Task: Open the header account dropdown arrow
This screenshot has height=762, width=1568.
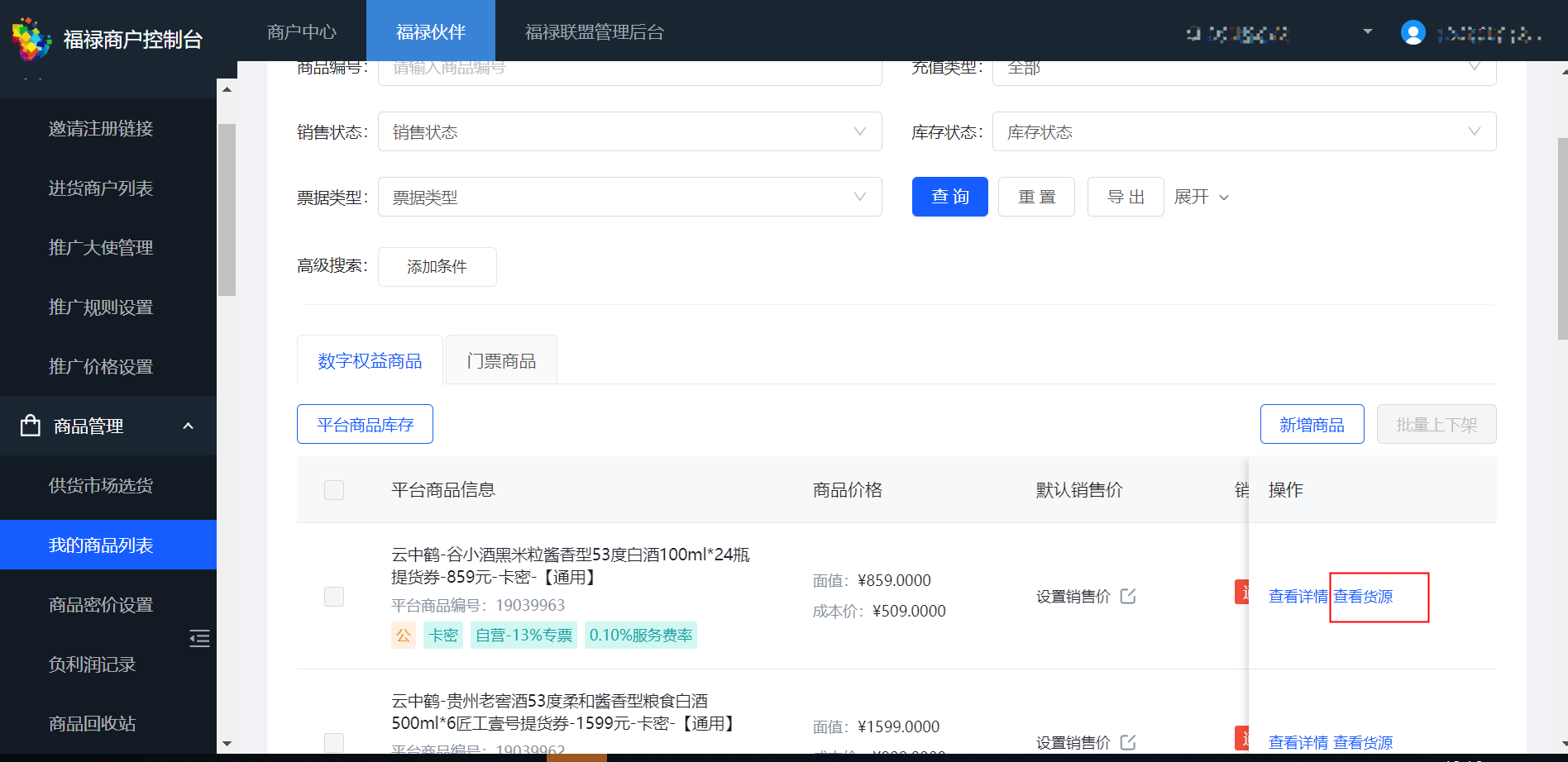Action: pos(1367,31)
